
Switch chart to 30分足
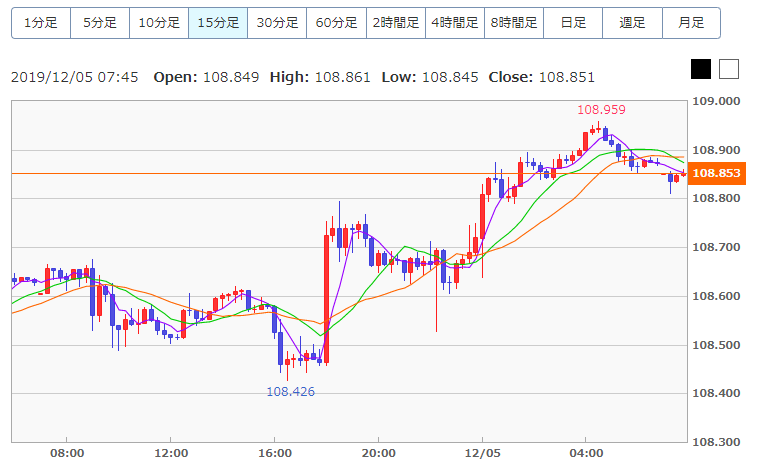point(277,23)
